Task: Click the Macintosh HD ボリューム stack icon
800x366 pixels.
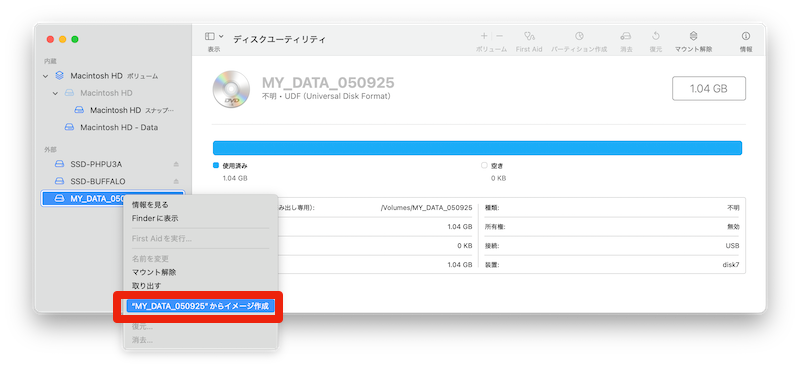Action: [60, 76]
